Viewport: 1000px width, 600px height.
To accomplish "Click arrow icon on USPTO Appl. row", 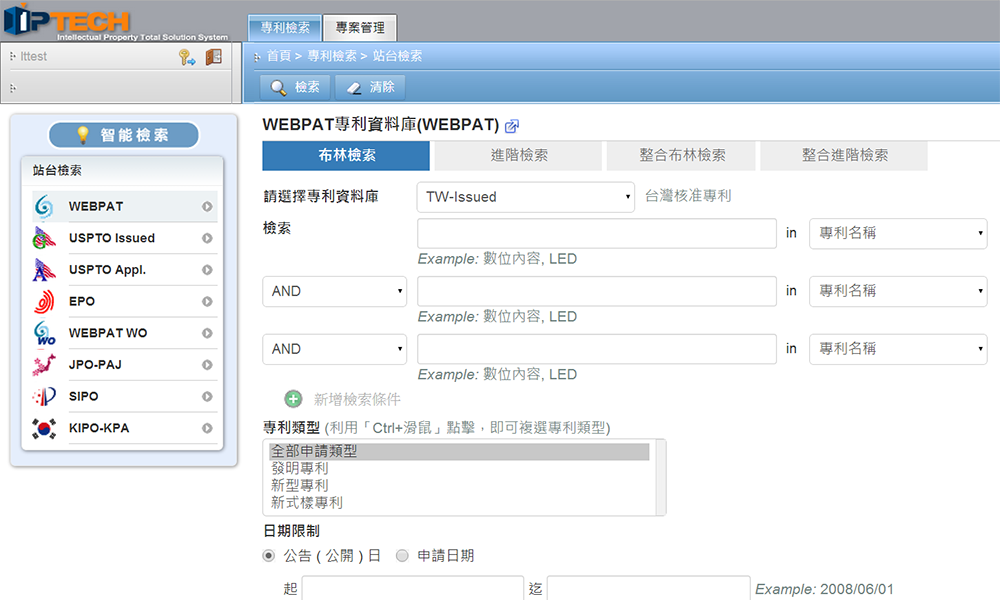I will coord(207,270).
